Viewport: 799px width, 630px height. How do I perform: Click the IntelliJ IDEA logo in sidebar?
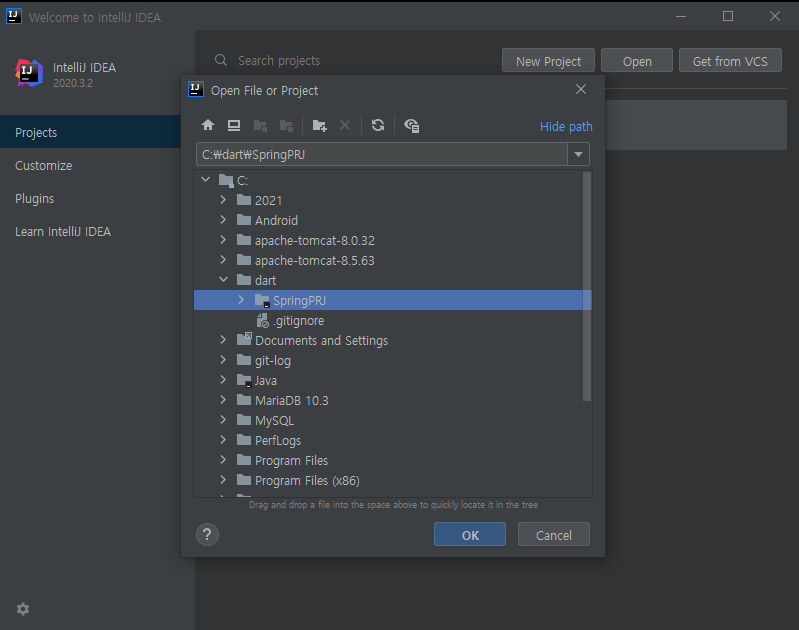point(29,73)
